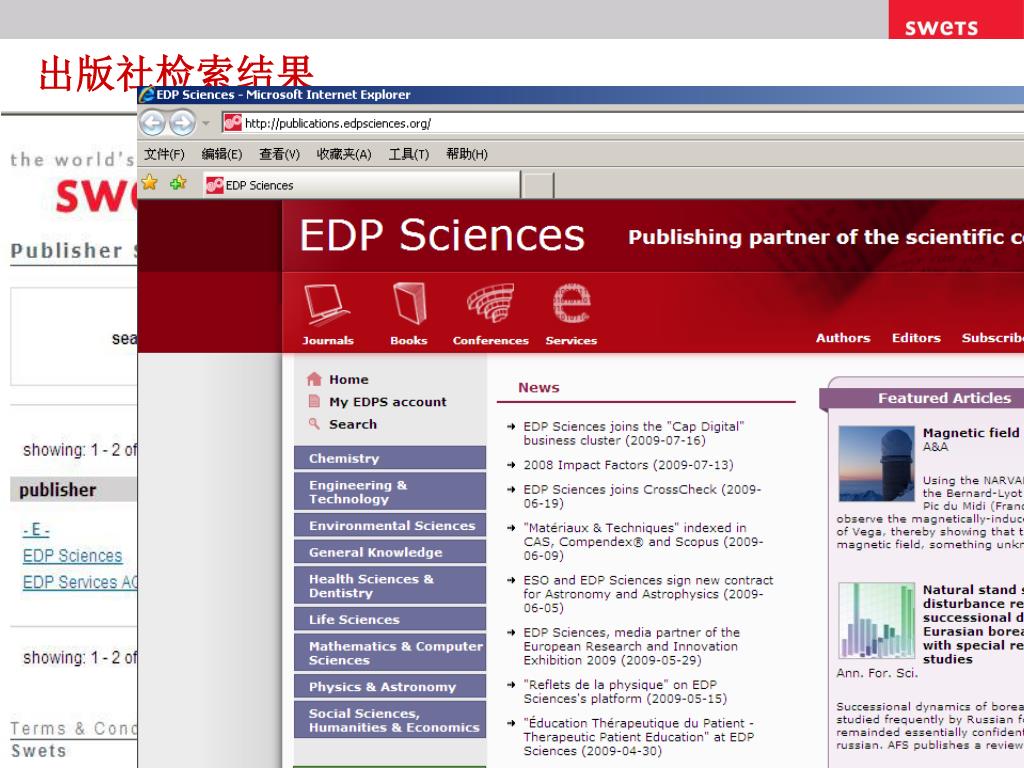The image size is (1024, 768).
Task: Click the bar chart article thumbnail
Action: pos(876,620)
